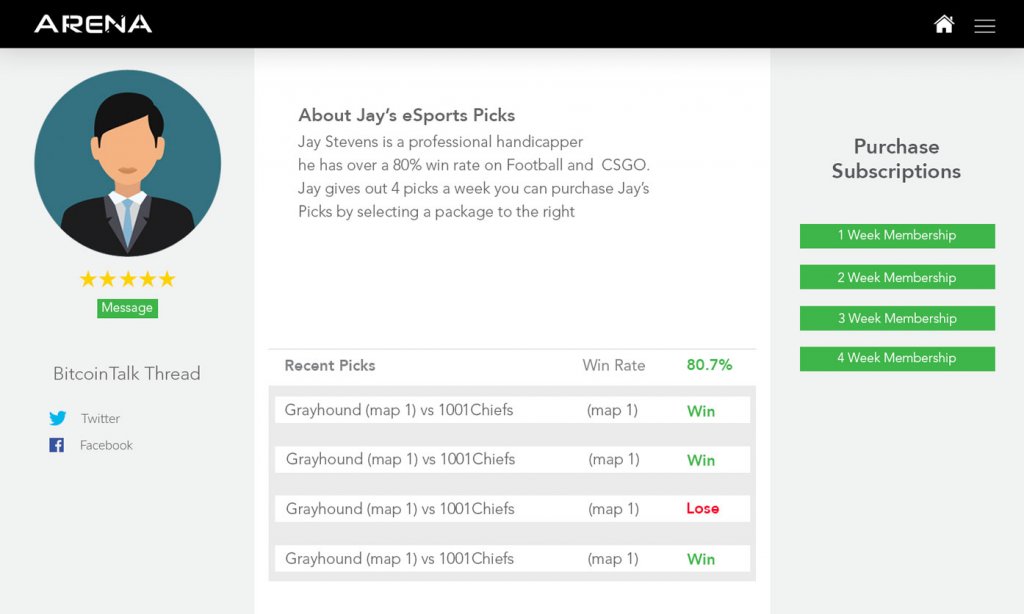
Task: Choose the 4 Week Membership button
Action: click(897, 358)
